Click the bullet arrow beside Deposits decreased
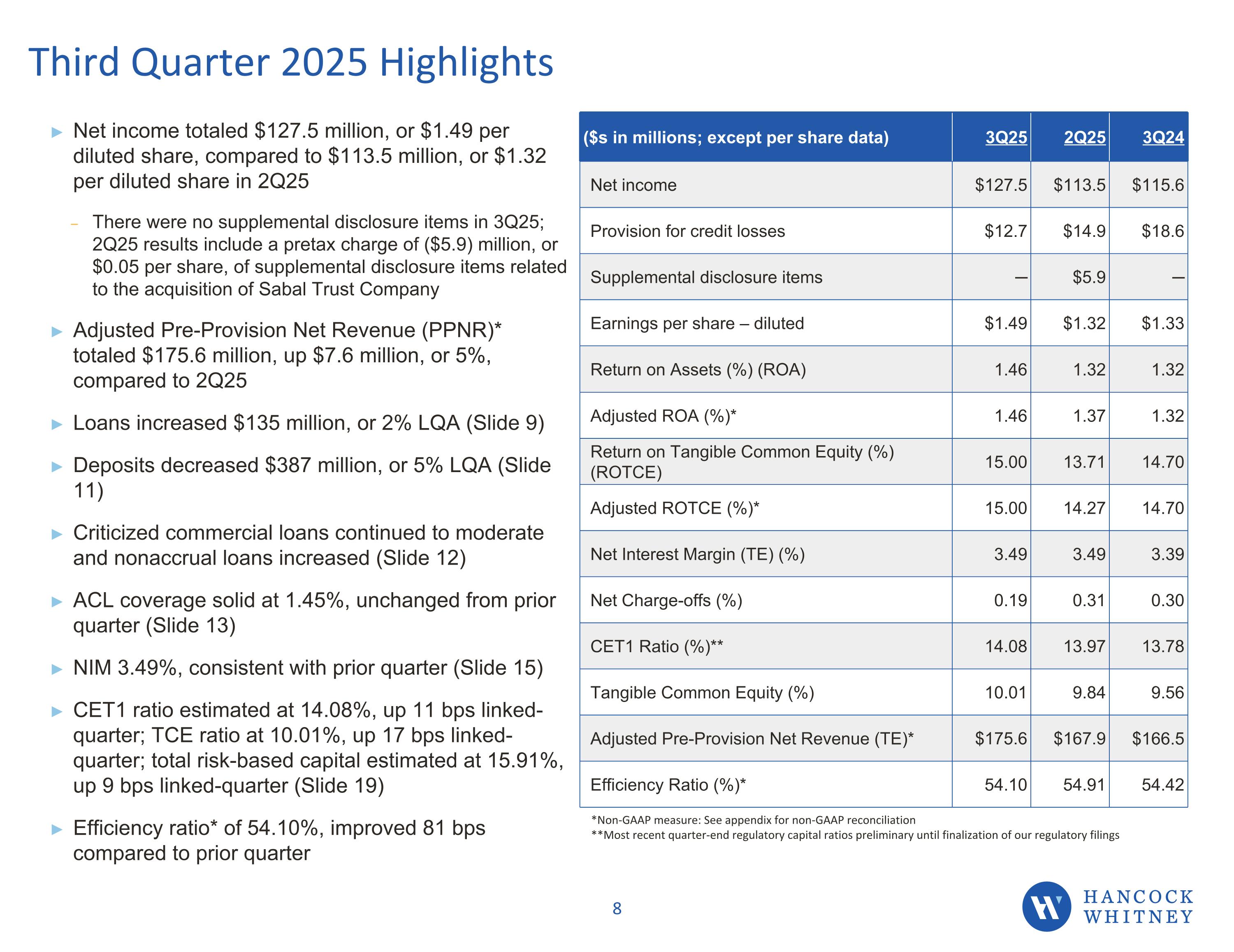Image resolution: width=1234 pixels, height=952 pixels. pyautogui.click(x=56, y=467)
